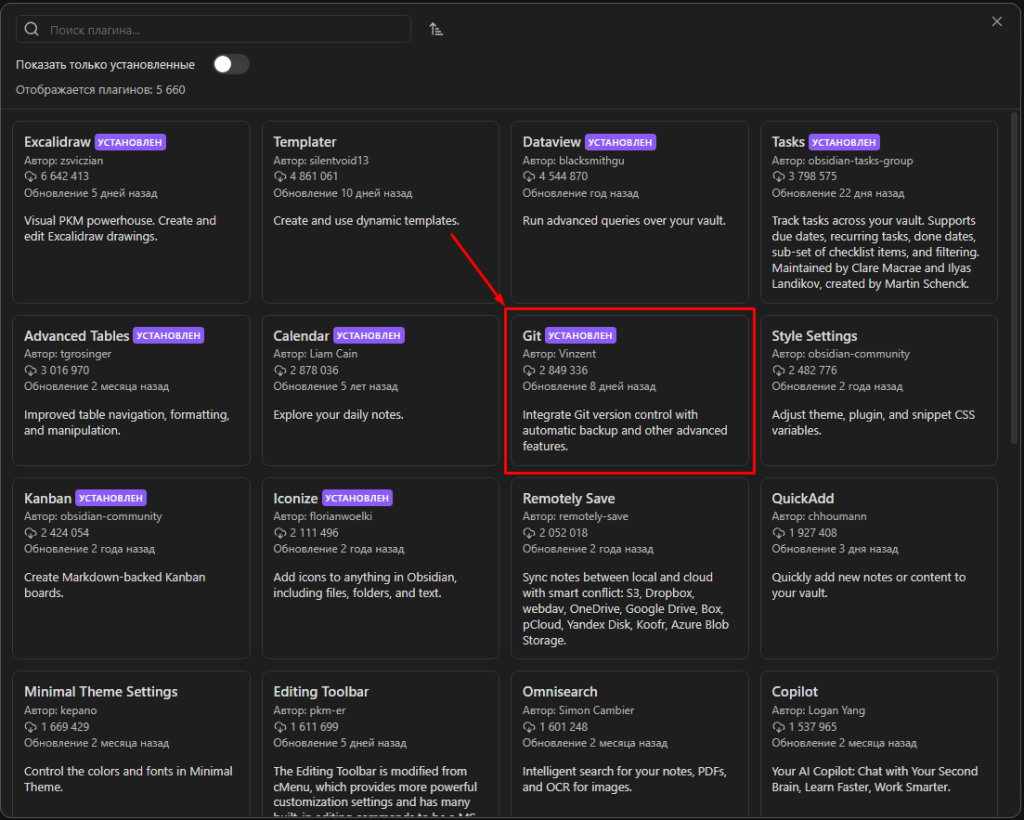The image size is (1024, 820).
Task: Open the Omnisearch plugin card
Action: [x=630, y=744]
